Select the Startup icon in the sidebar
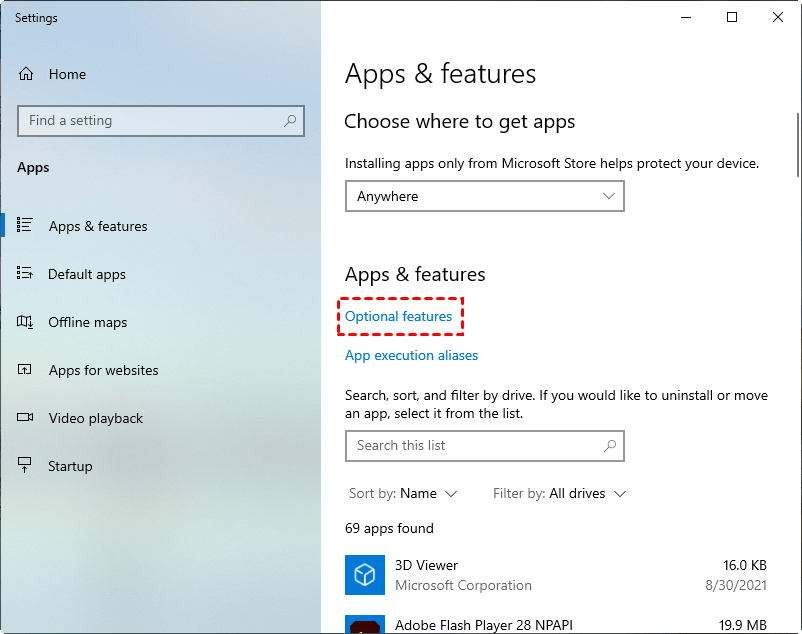 coord(27,466)
